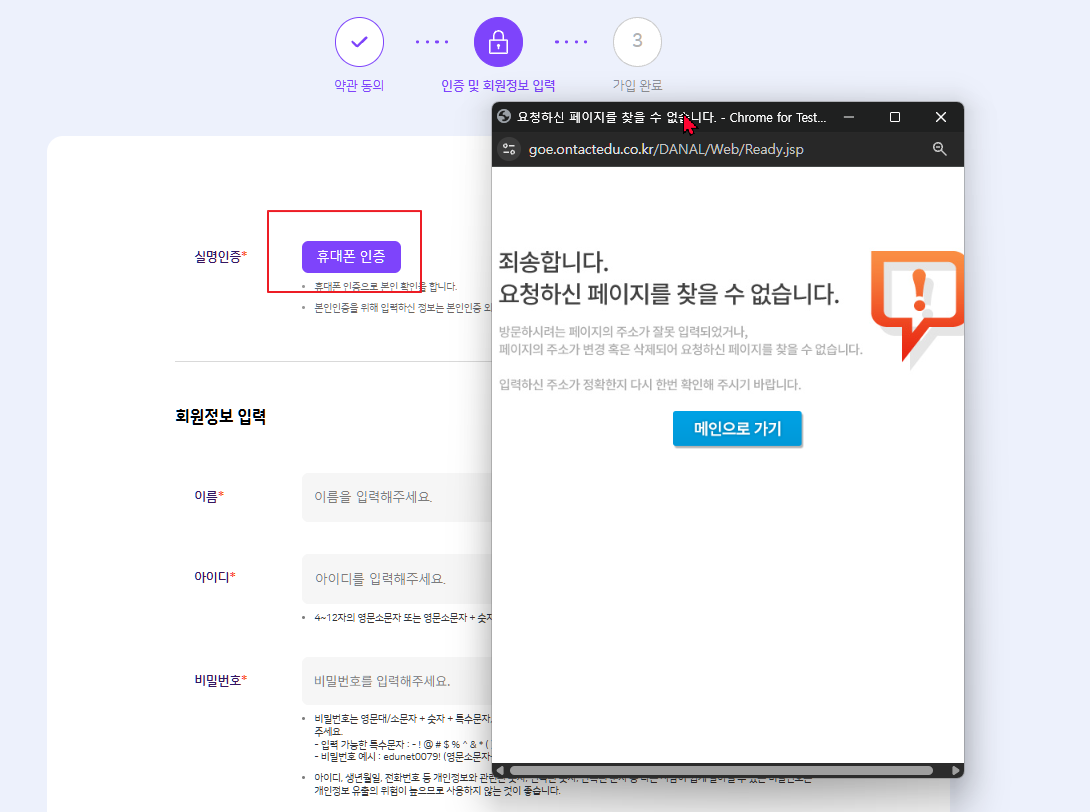Click the left scroll arrow in popup

(498, 770)
